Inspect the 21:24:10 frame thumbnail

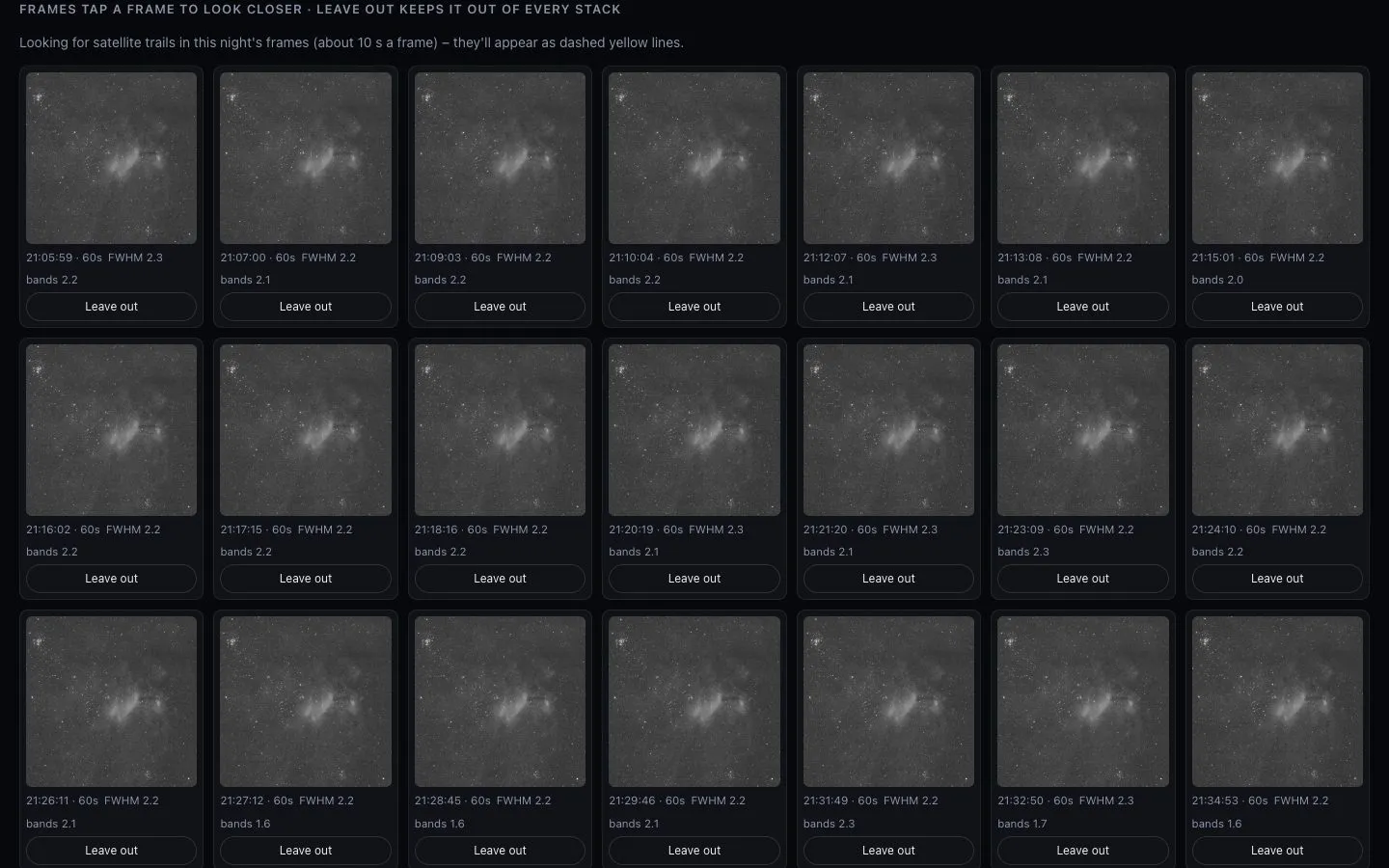[1277, 430]
